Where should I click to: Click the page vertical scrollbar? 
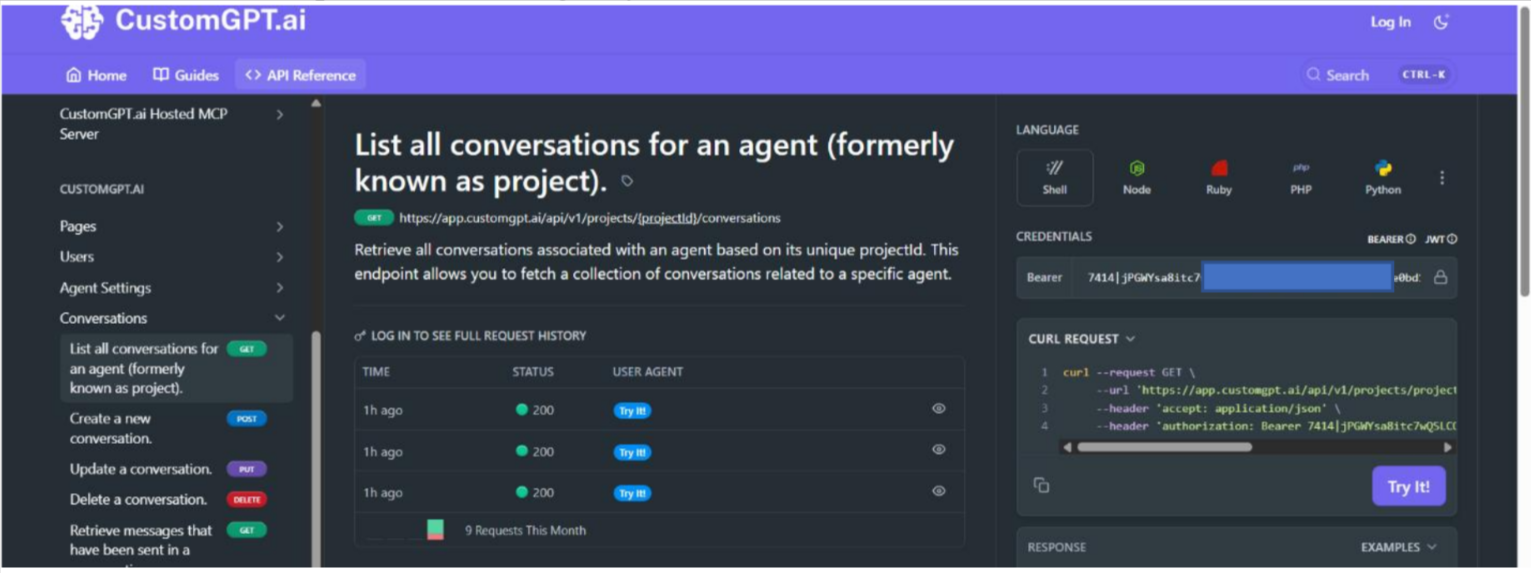point(1523,150)
